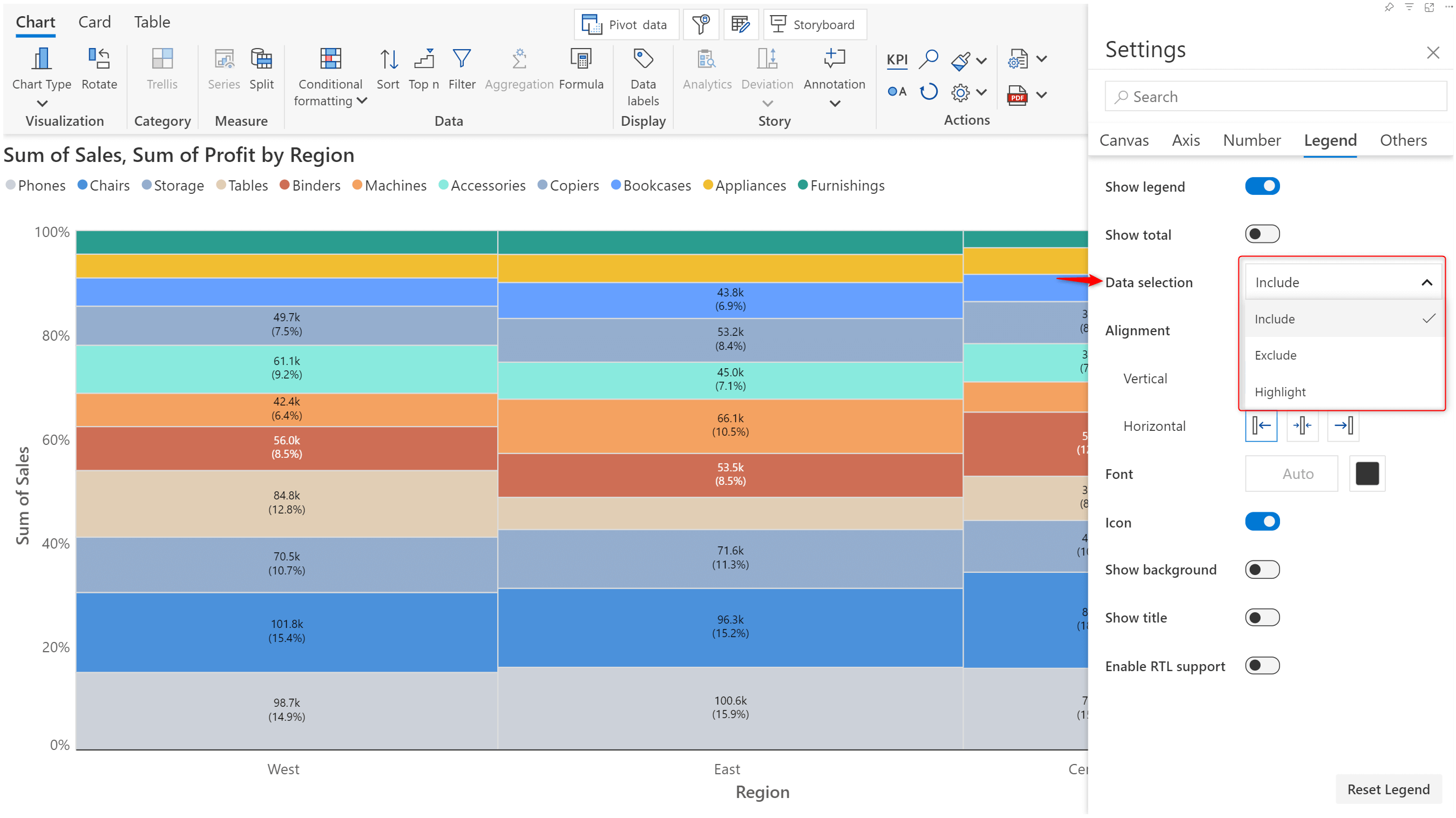Viewport: 1456px width, 818px height.
Task: Click the Sort data icon
Action: [388, 59]
